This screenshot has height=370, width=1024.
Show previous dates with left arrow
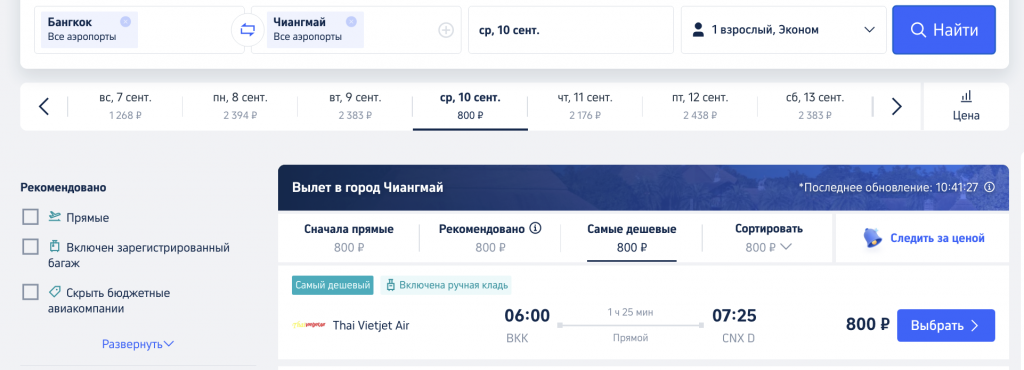coord(44,106)
